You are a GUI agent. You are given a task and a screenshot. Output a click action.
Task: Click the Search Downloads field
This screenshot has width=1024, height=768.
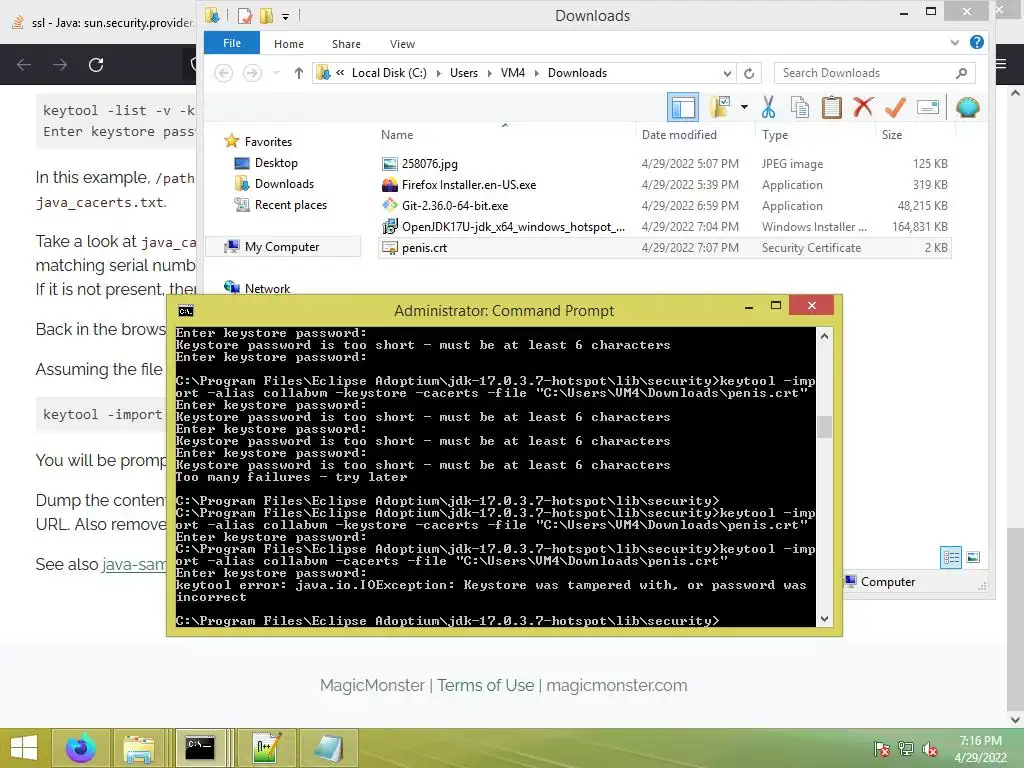click(x=874, y=73)
